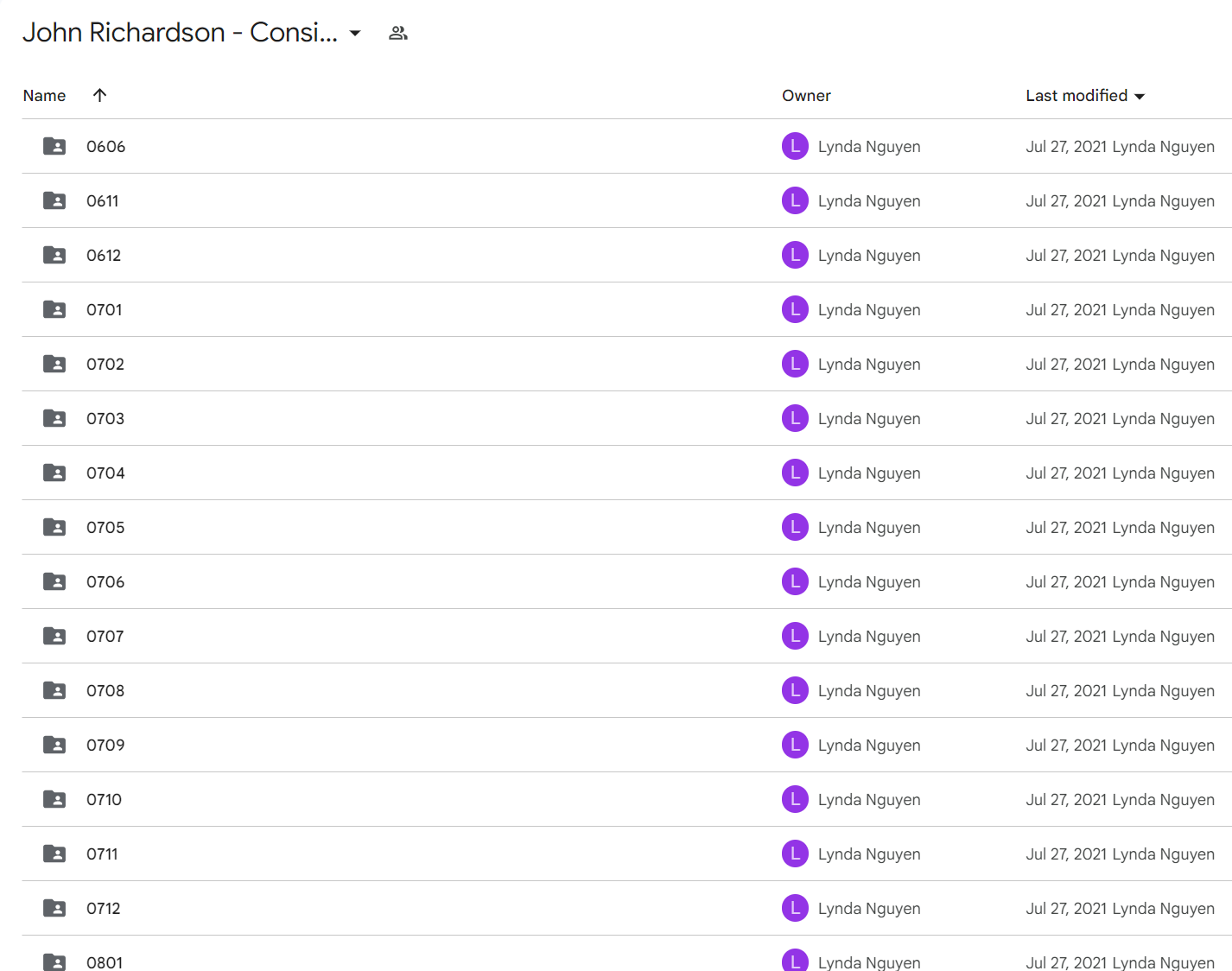Select the folder name 0702
Screen dimensions: 1232x971
pyautogui.click(x=105, y=365)
